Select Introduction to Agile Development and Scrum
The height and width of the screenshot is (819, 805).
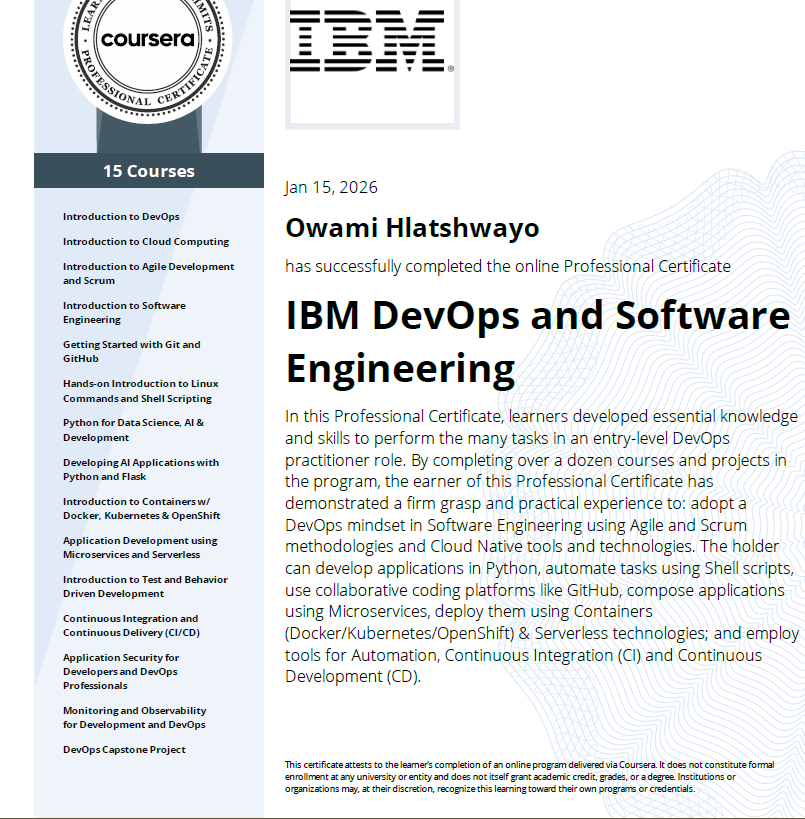[148, 274]
